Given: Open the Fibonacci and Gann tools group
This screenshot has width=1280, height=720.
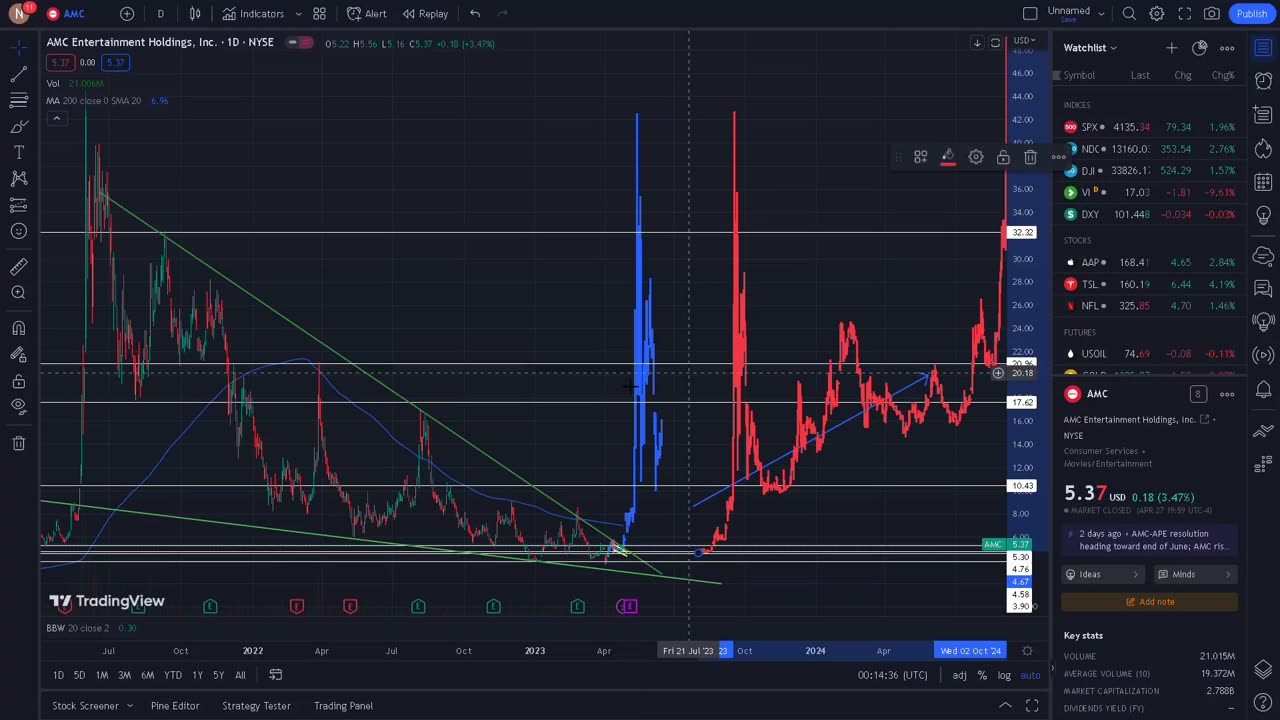Looking at the screenshot, I should point(18,101).
